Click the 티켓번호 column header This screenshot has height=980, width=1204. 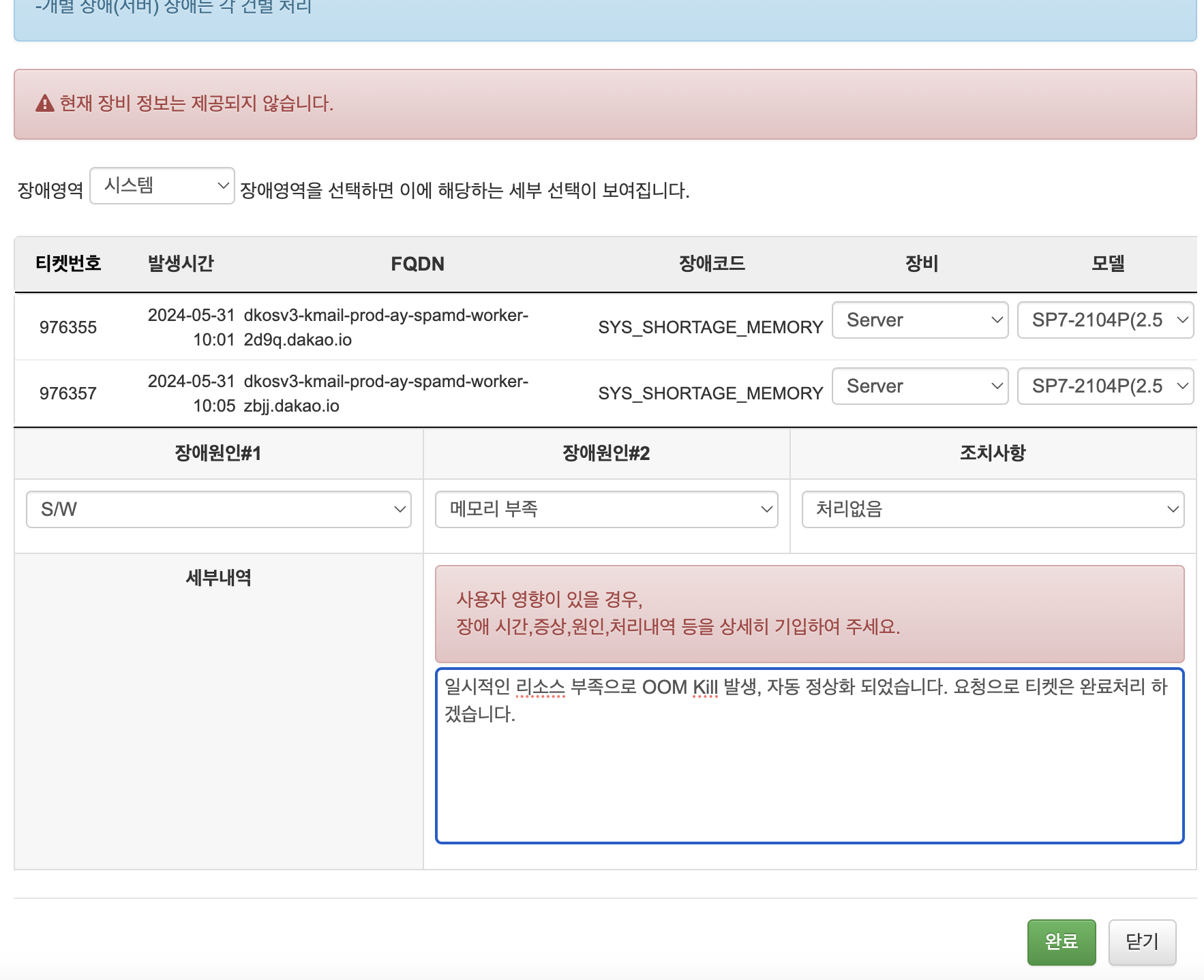(x=68, y=264)
